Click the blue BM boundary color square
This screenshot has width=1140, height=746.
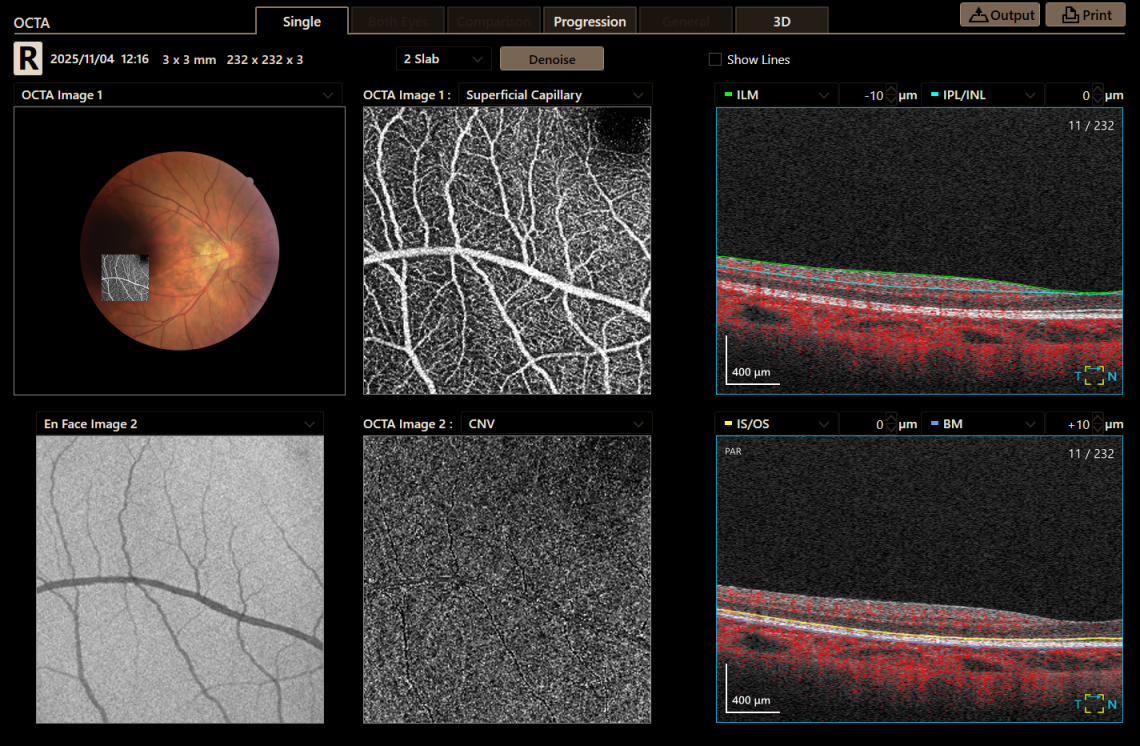(x=934, y=423)
